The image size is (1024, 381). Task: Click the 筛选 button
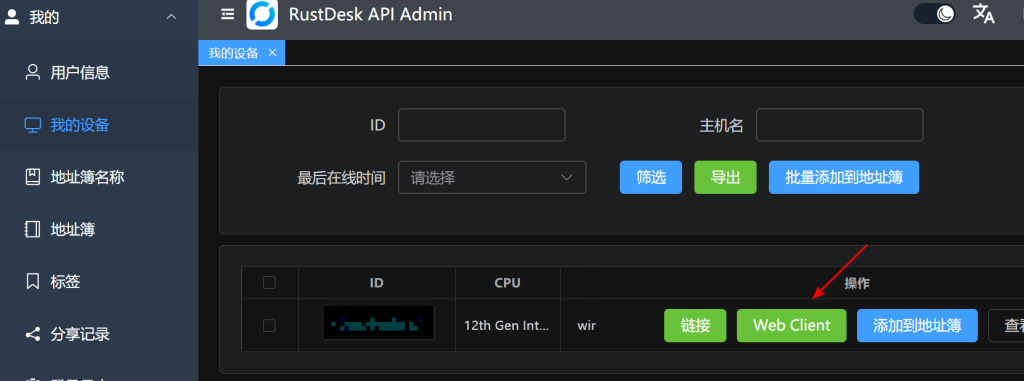(650, 177)
